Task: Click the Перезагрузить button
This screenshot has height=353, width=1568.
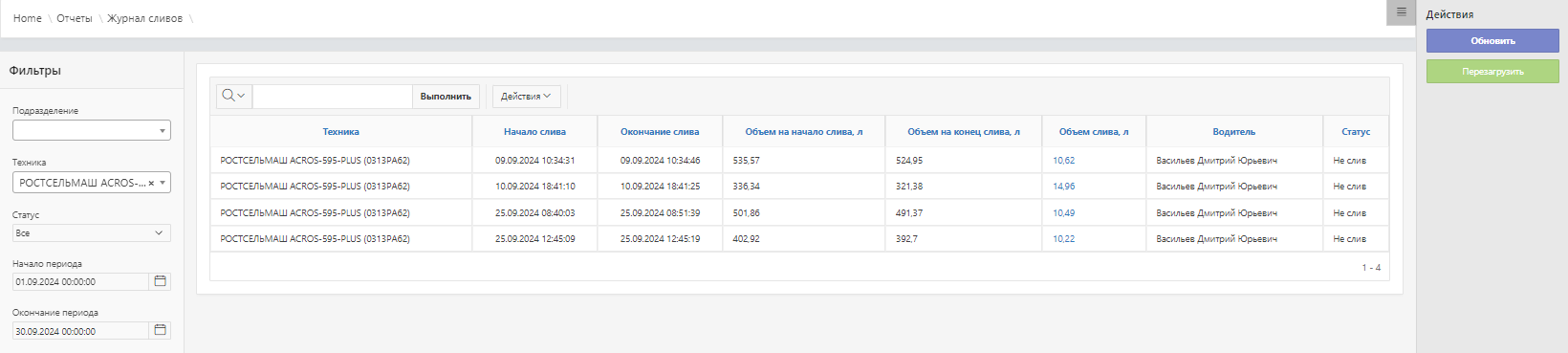Action: click(x=1492, y=71)
